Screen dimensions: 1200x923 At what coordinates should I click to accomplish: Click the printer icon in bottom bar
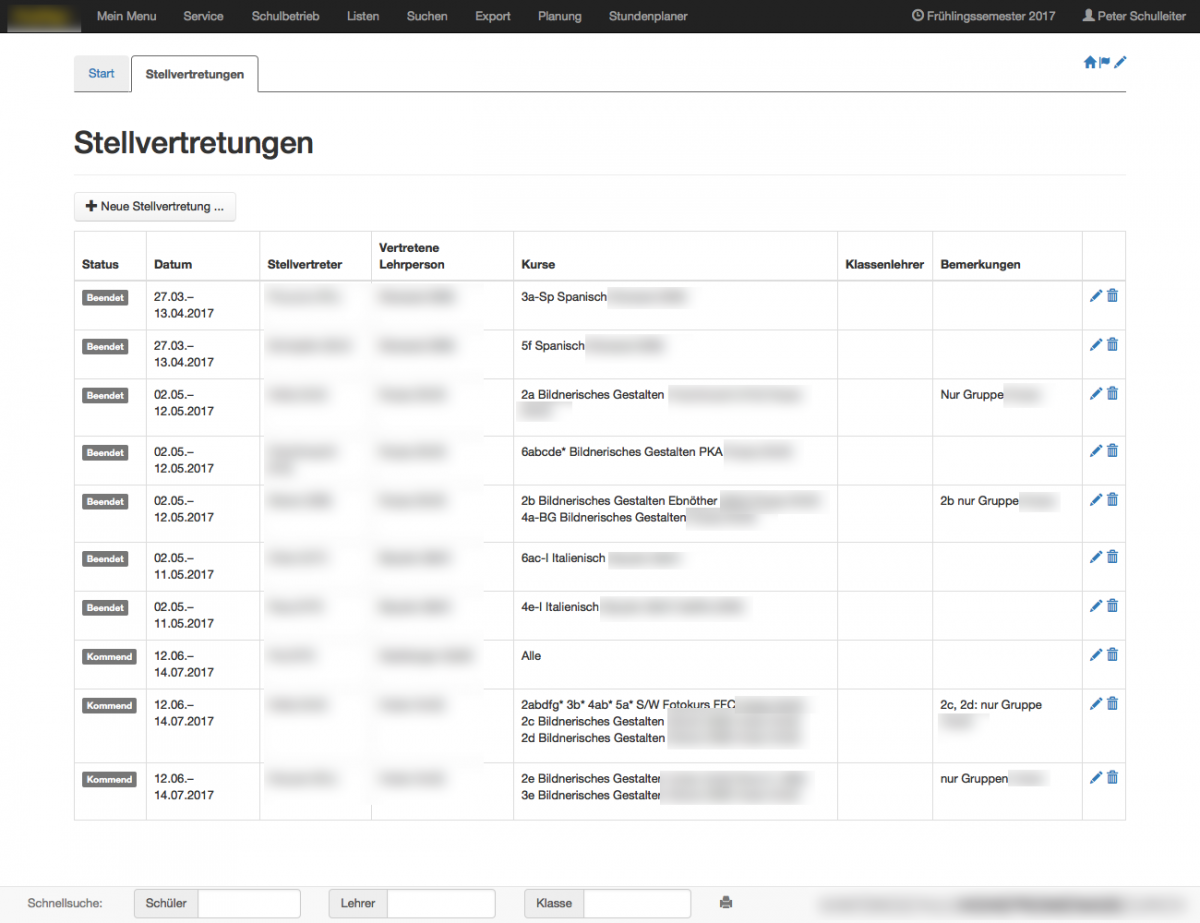(x=726, y=903)
